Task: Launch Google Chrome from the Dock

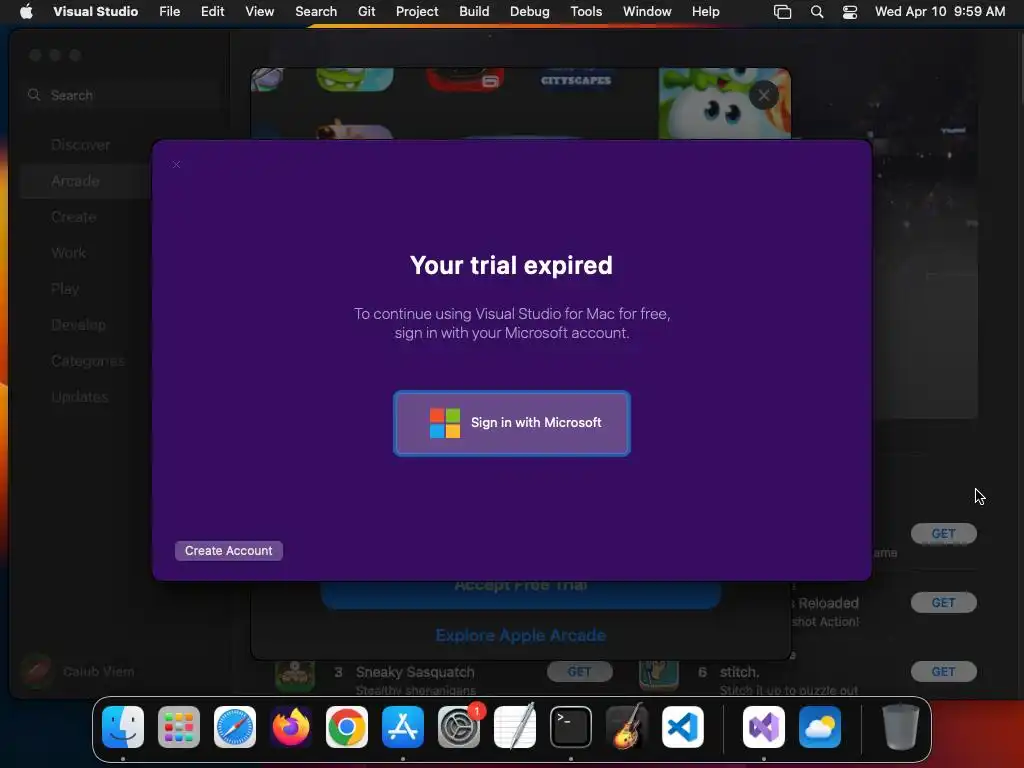Action: pos(347,727)
